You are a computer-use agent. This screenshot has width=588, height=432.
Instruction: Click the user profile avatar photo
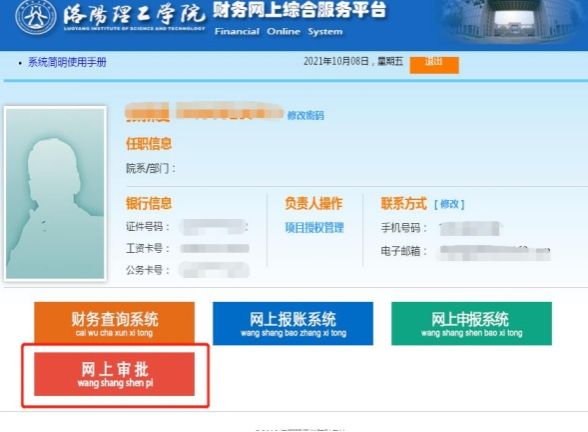(55, 194)
